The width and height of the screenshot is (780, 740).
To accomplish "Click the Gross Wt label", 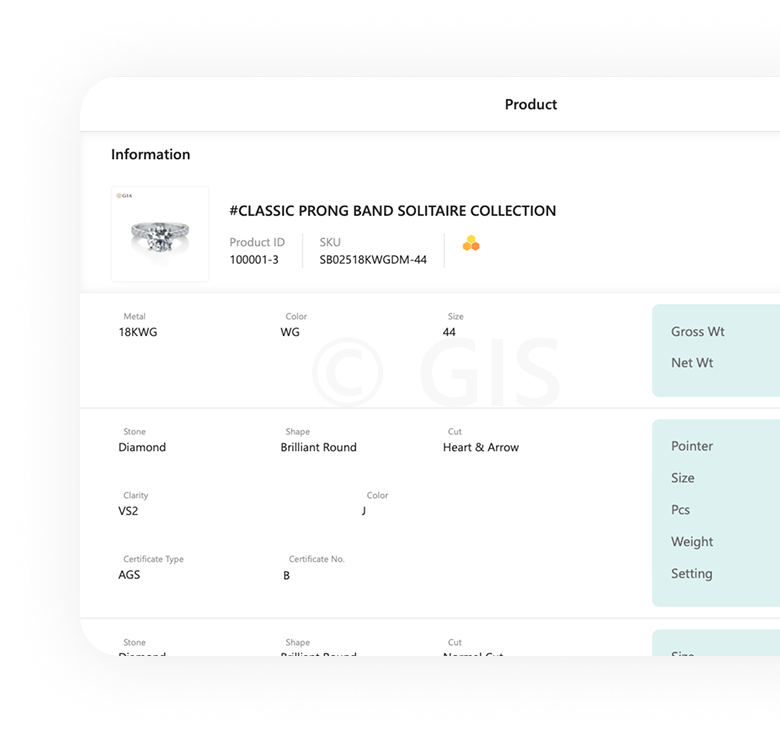I will click(x=698, y=332).
